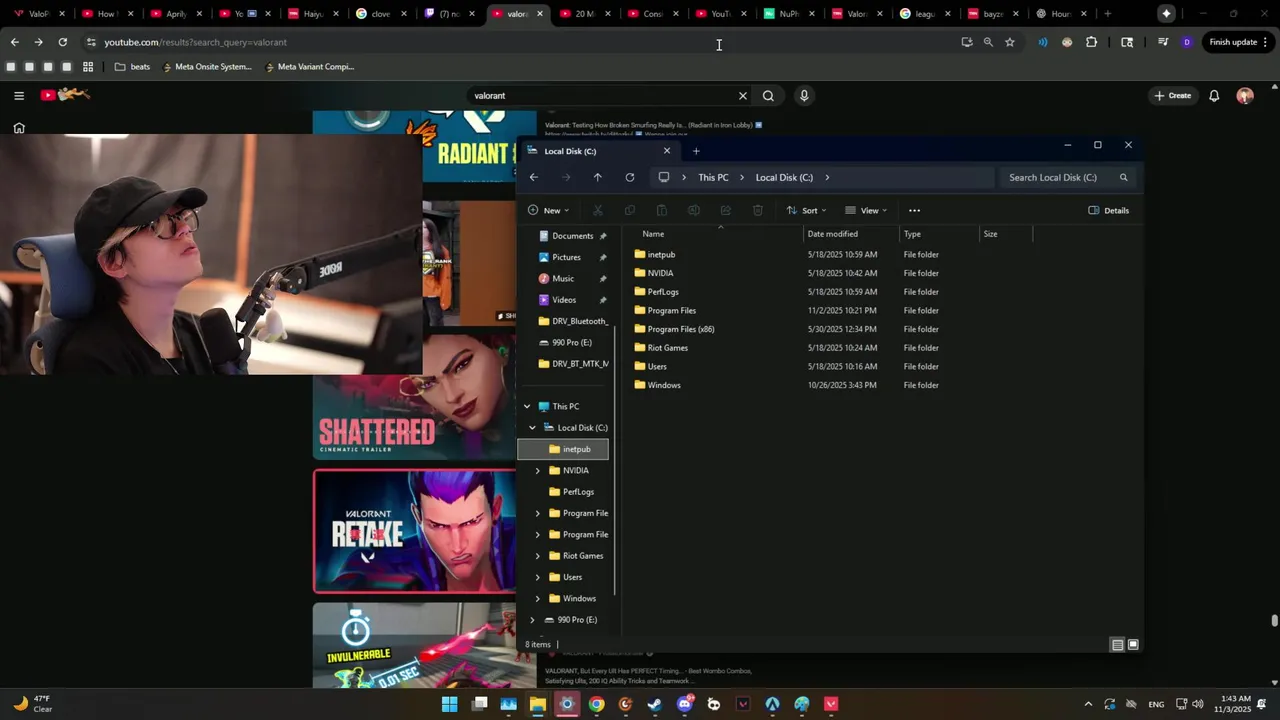Expand 990 Pro (E:) tree node
Screen dimensions: 1280x720
[533, 620]
